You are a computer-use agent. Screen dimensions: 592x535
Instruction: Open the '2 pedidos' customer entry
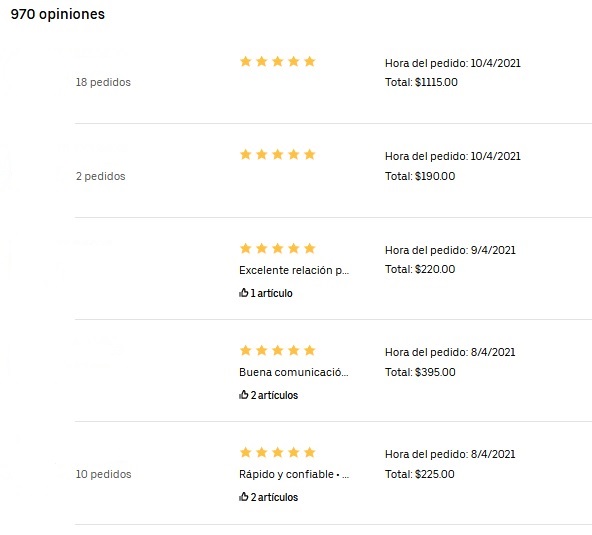point(100,176)
